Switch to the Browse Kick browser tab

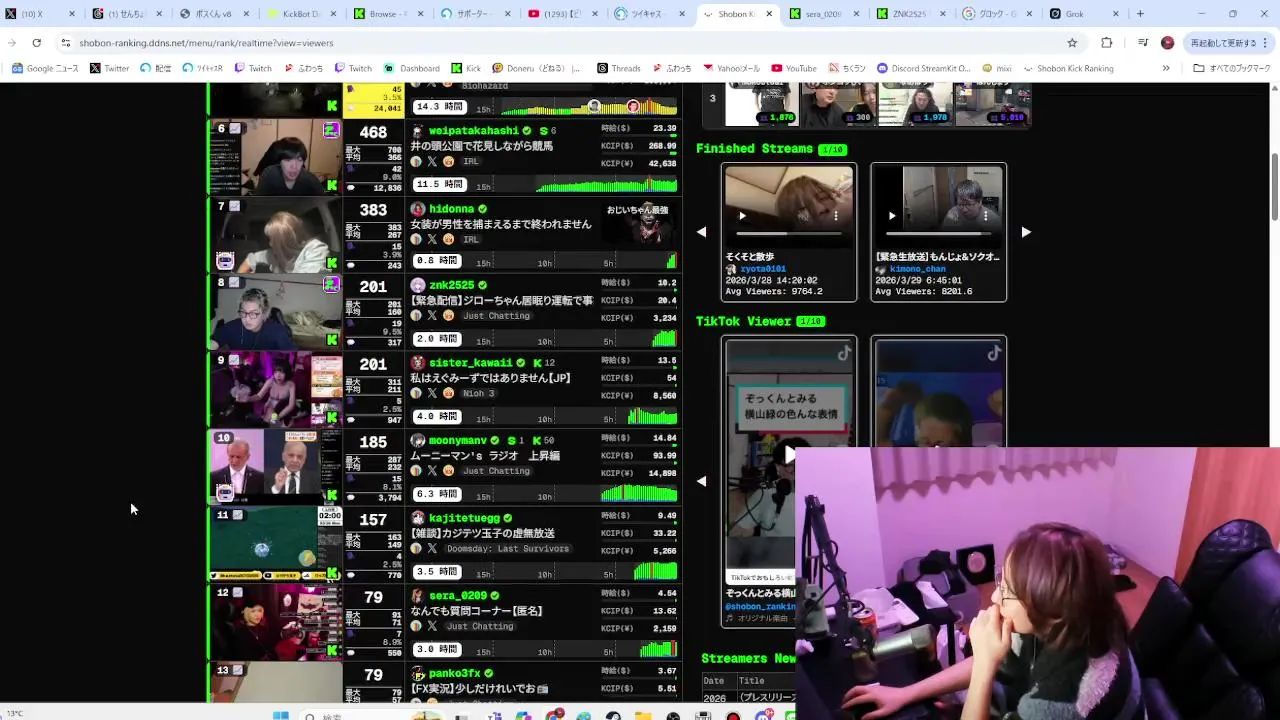tap(389, 14)
